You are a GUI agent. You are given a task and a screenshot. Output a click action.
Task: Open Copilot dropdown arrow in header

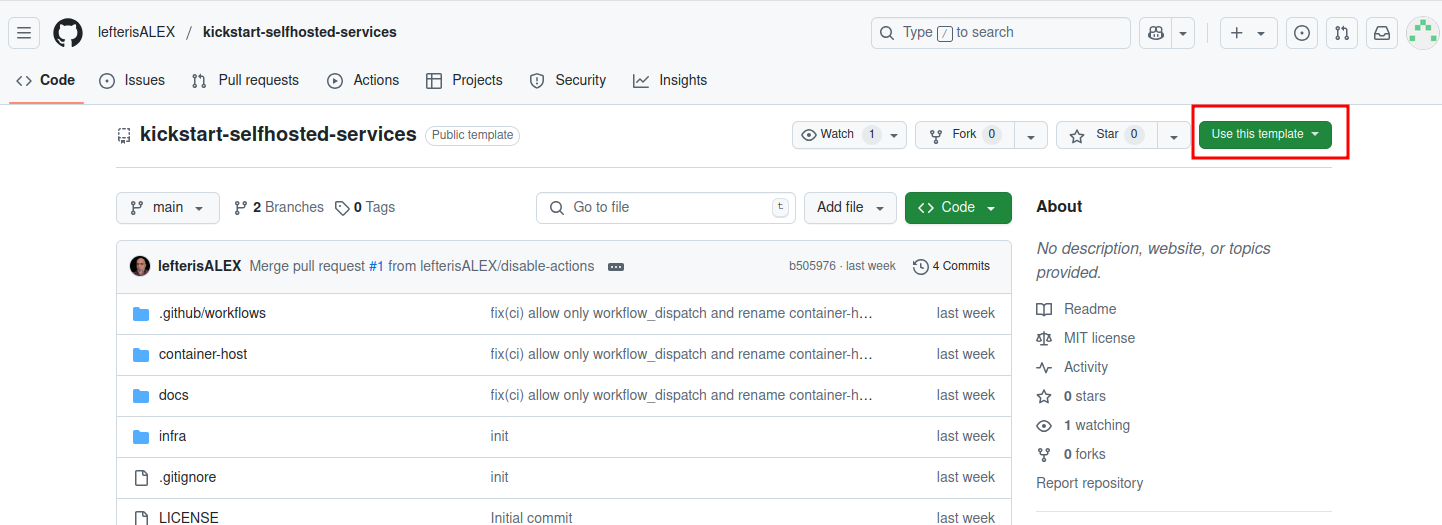tap(1184, 33)
